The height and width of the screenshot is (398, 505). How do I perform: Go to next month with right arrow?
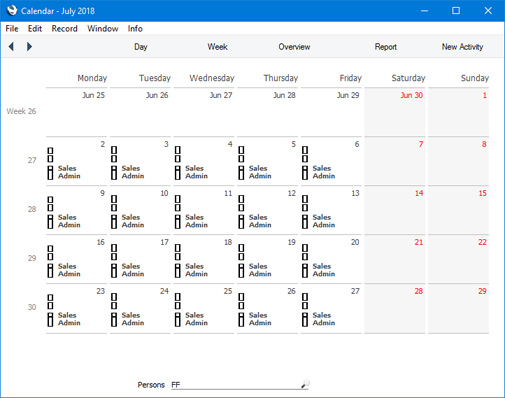point(29,46)
